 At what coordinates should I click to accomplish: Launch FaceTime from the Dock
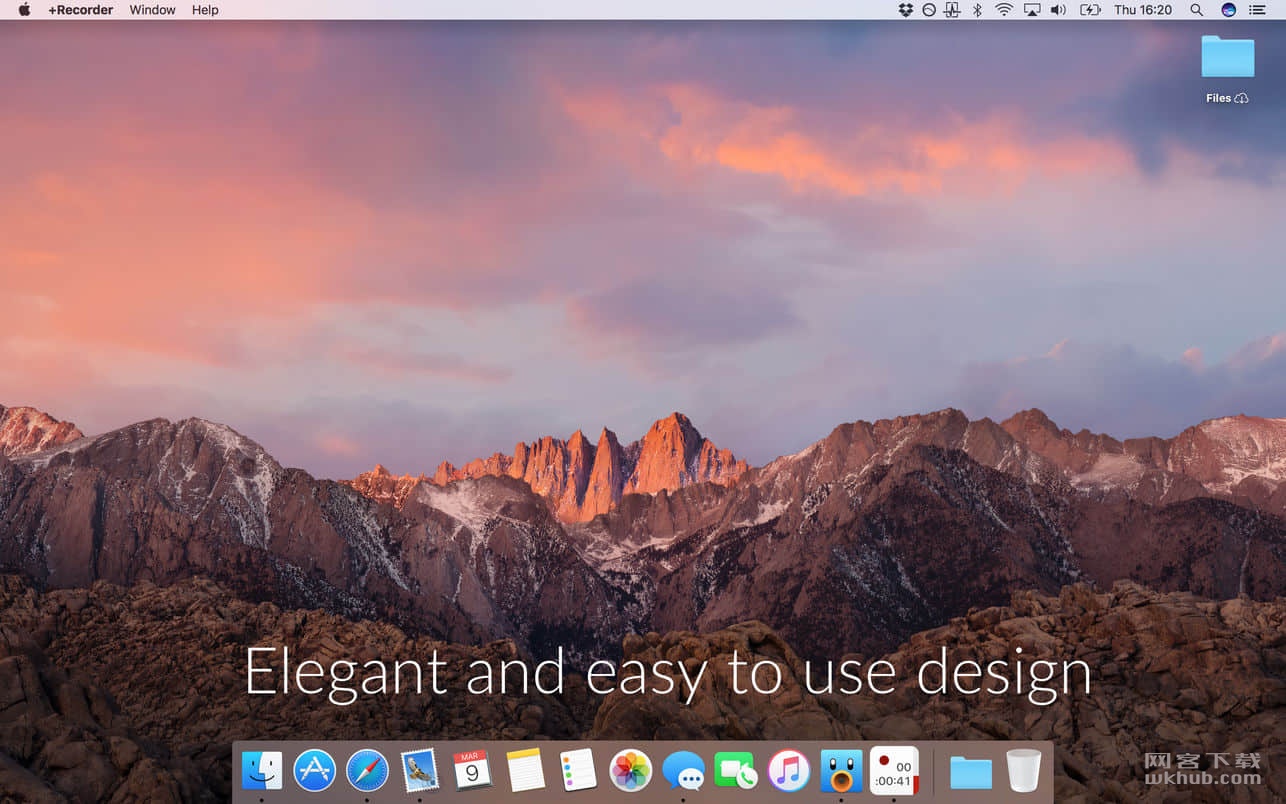736,772
